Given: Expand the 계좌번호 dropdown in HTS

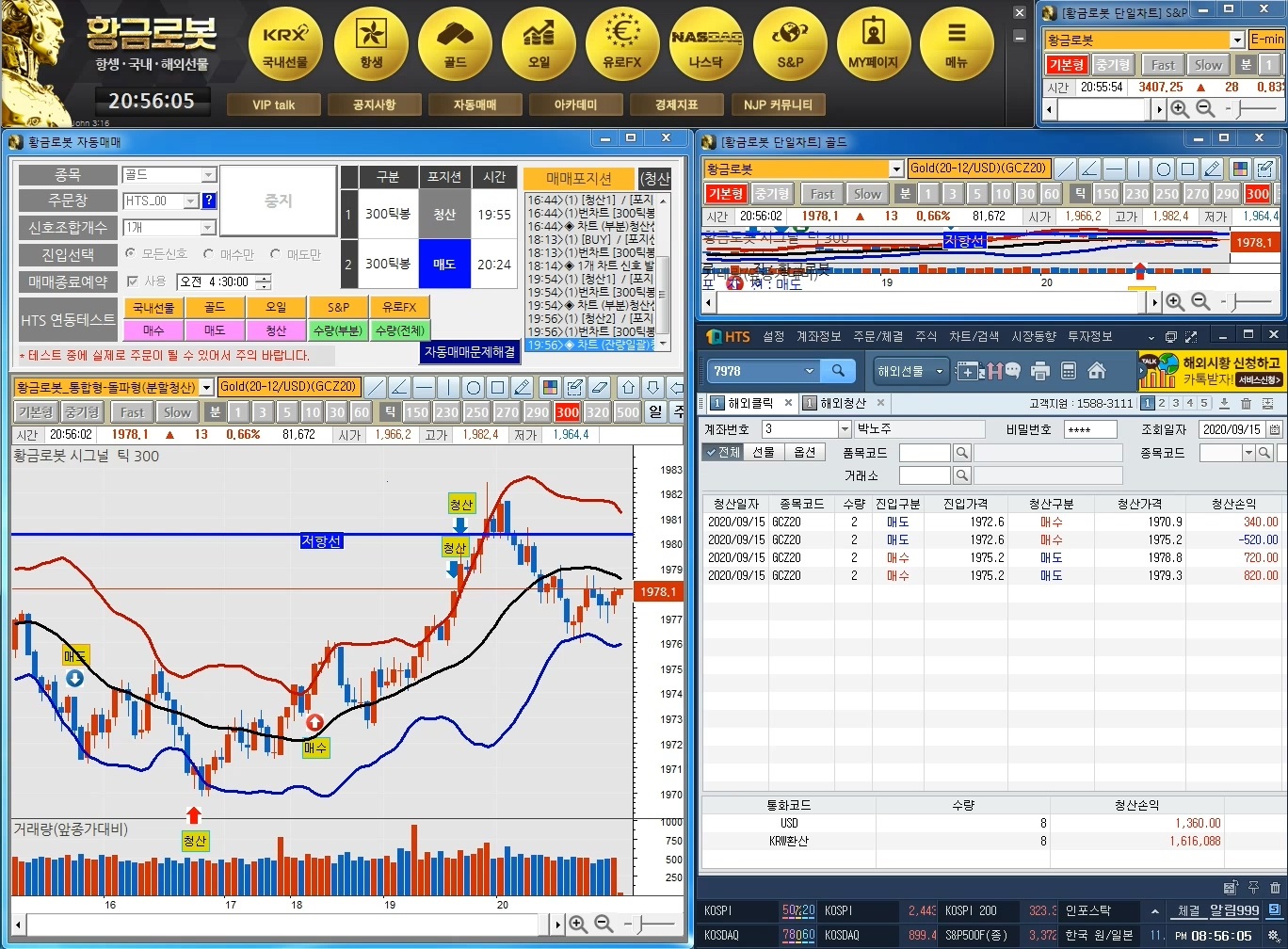Looking at the screenshot, I should [x=844, y=429].
